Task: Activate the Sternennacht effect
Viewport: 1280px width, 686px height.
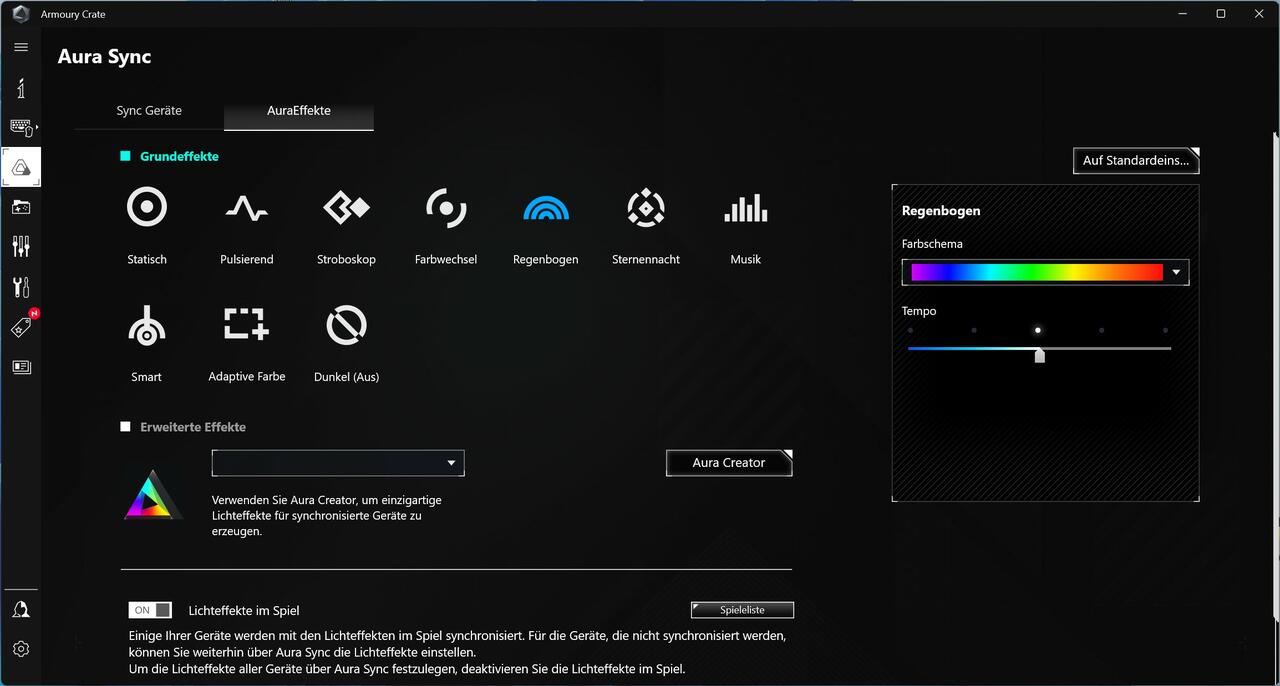Action: [646, 208]
